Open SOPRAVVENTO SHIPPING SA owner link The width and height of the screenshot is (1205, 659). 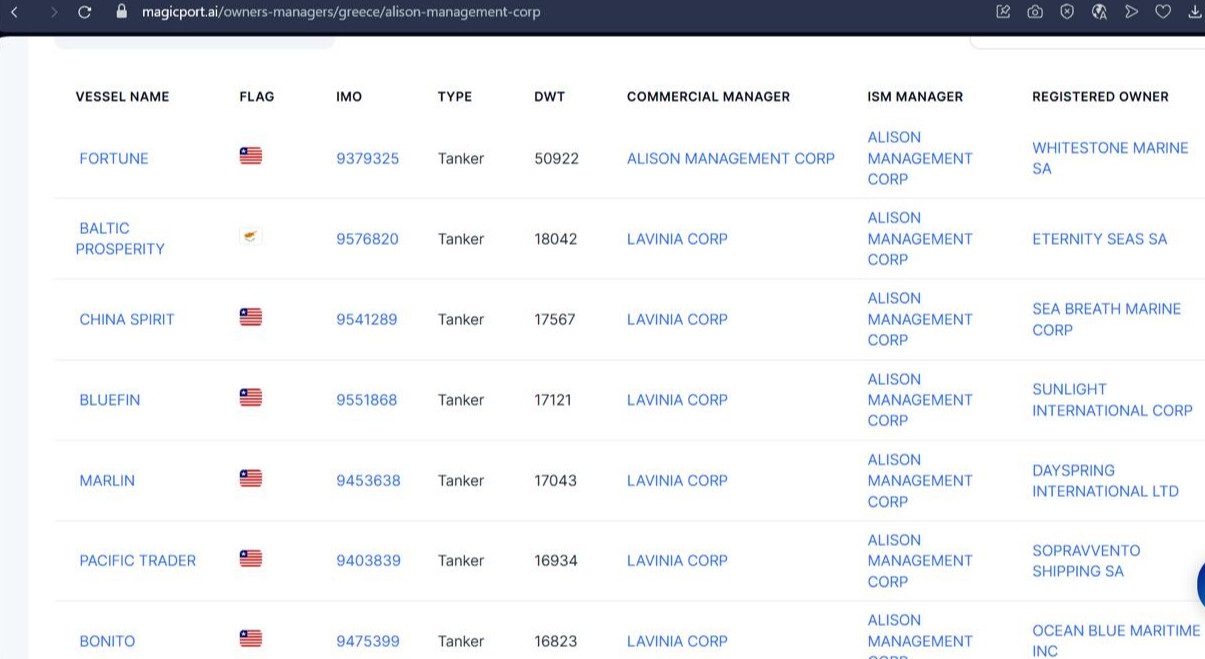click(x=1086, y=561)
